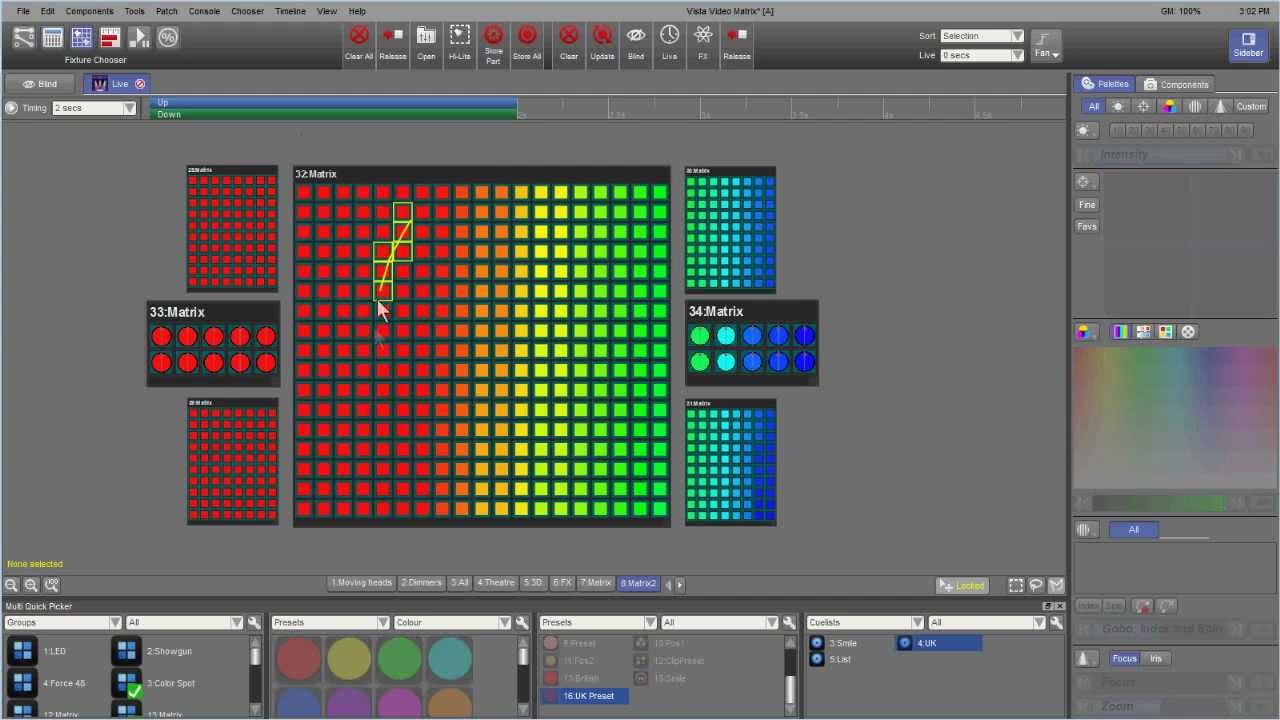Toggle Focus in the beam section
Screen dimensions: 1280x720
pos(1124,658)
